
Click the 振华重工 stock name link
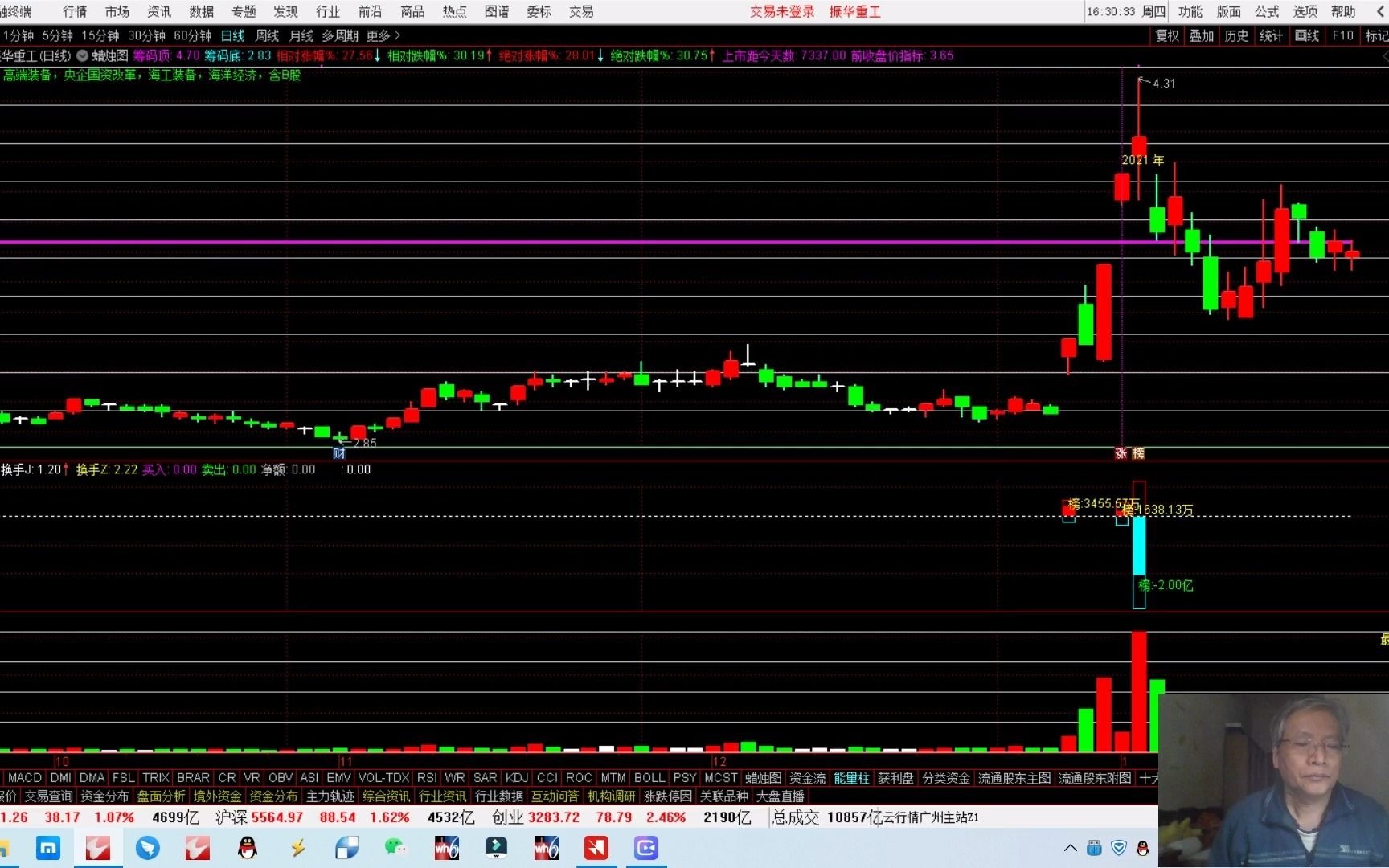[x=855, y=12]
